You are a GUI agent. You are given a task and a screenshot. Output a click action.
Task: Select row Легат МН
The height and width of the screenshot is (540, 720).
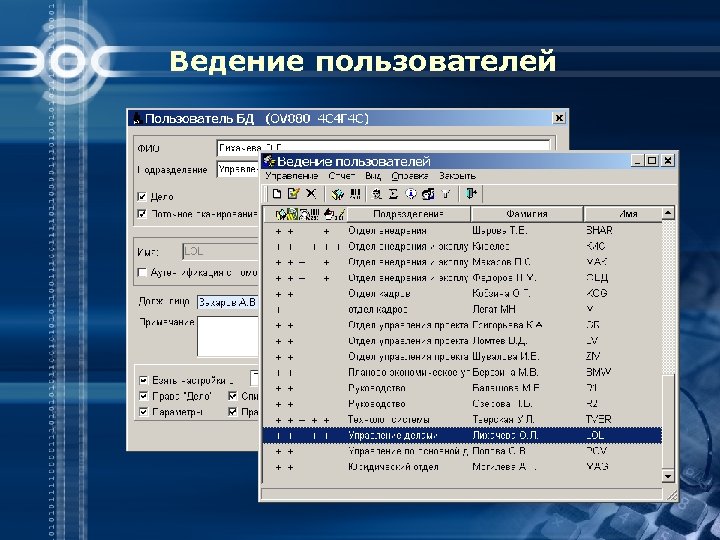[462, 309]
